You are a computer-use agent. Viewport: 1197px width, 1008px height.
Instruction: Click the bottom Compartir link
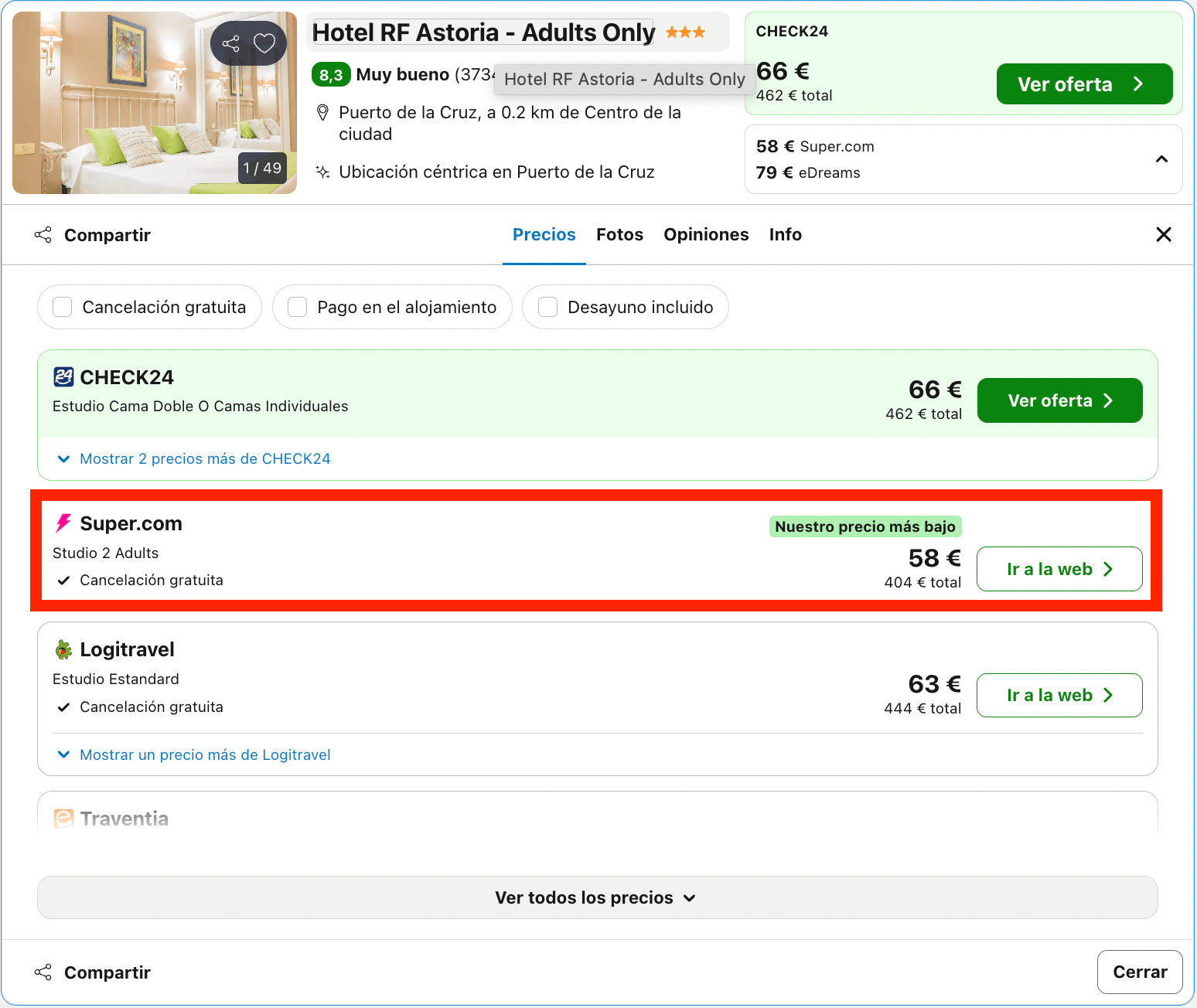pos(107,972)
